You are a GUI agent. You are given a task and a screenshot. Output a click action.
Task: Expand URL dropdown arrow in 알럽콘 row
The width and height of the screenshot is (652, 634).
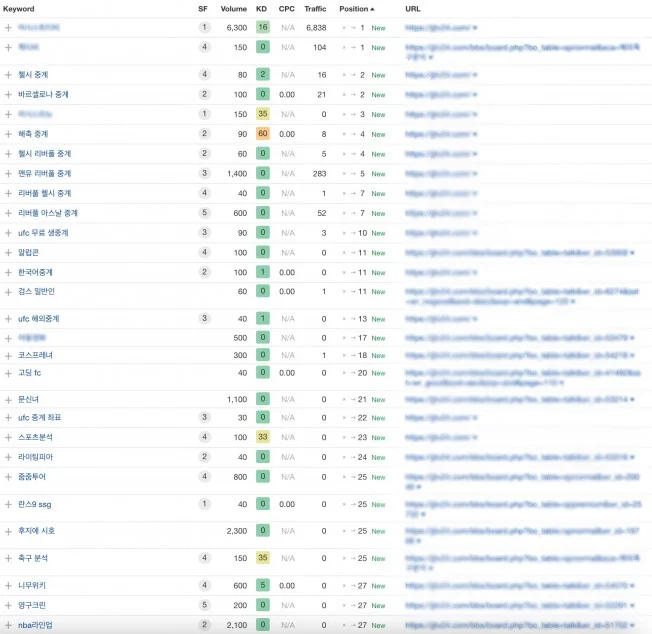coord(632,253)
